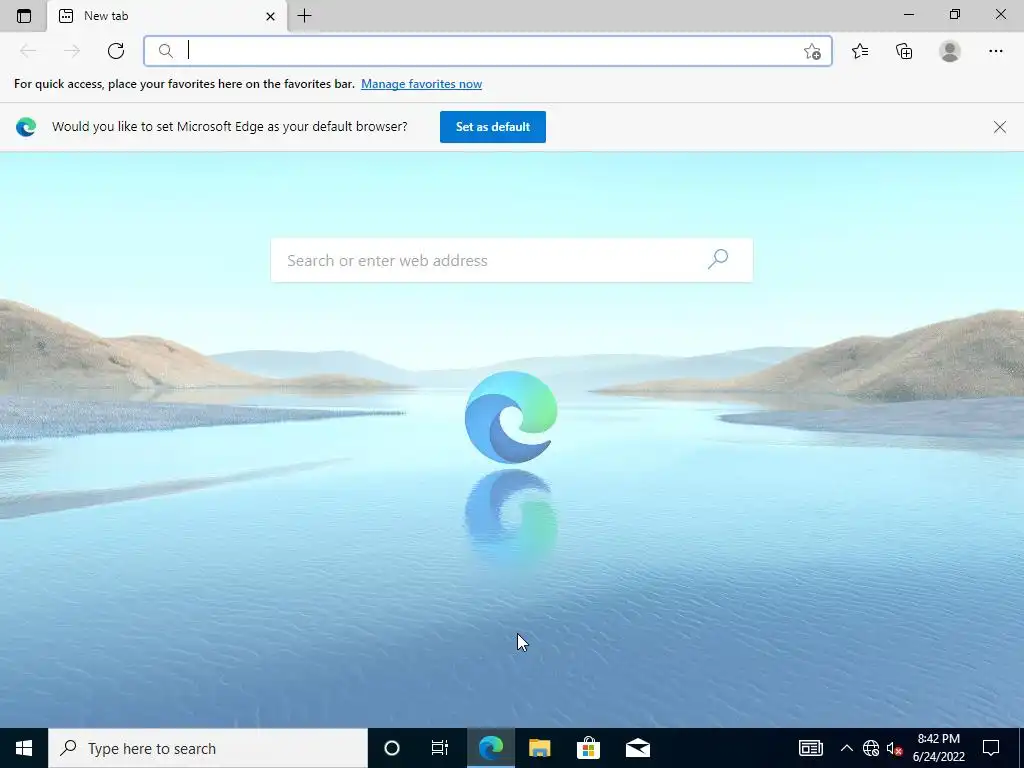Image resolution: width=1024 pixels, height=768 pixels.
Task: Focus Search or enter web address box
Action: (x=511, y=260)
